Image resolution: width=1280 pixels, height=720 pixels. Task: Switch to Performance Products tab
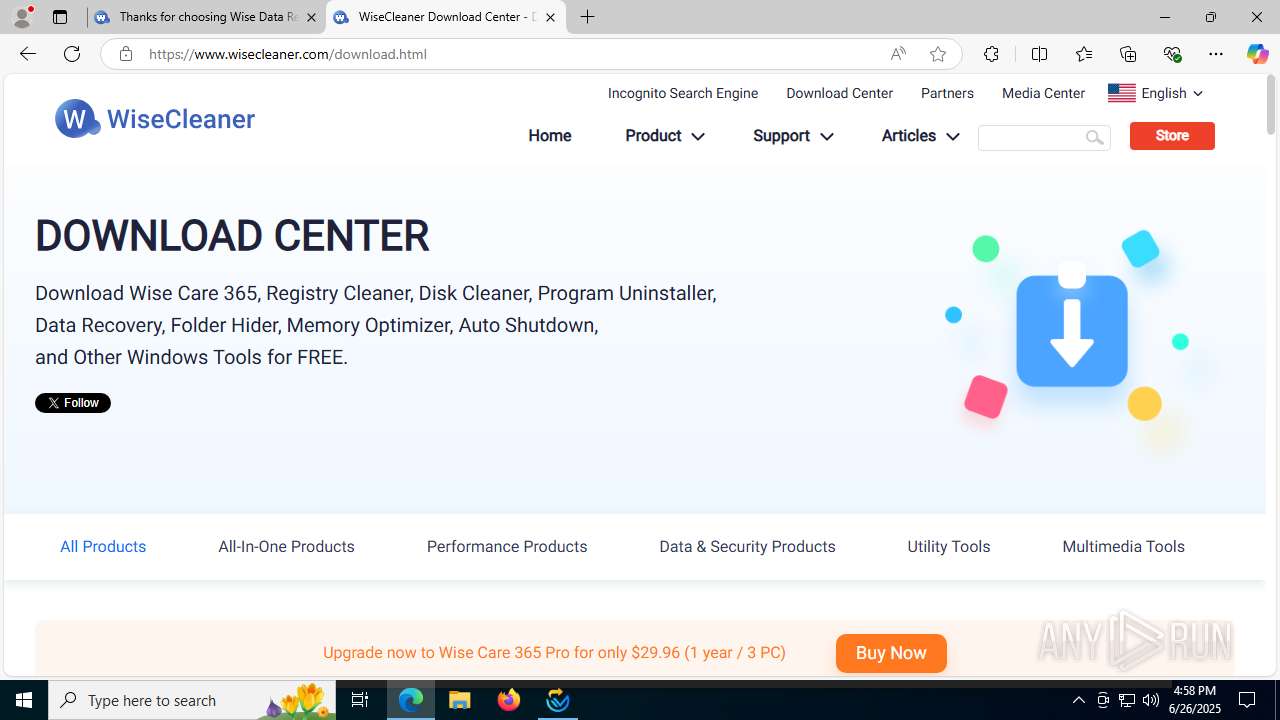click(x=507, y=546)
